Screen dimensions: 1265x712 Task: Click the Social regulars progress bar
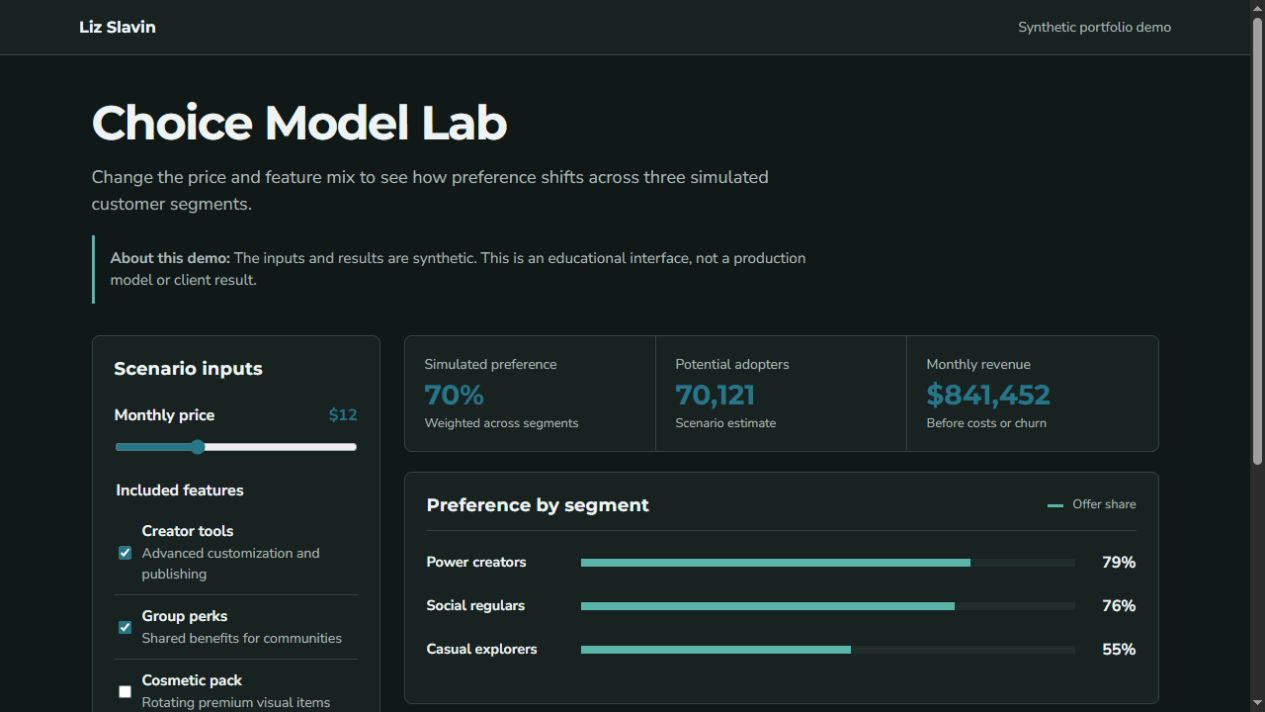click(x=828, y=606)
